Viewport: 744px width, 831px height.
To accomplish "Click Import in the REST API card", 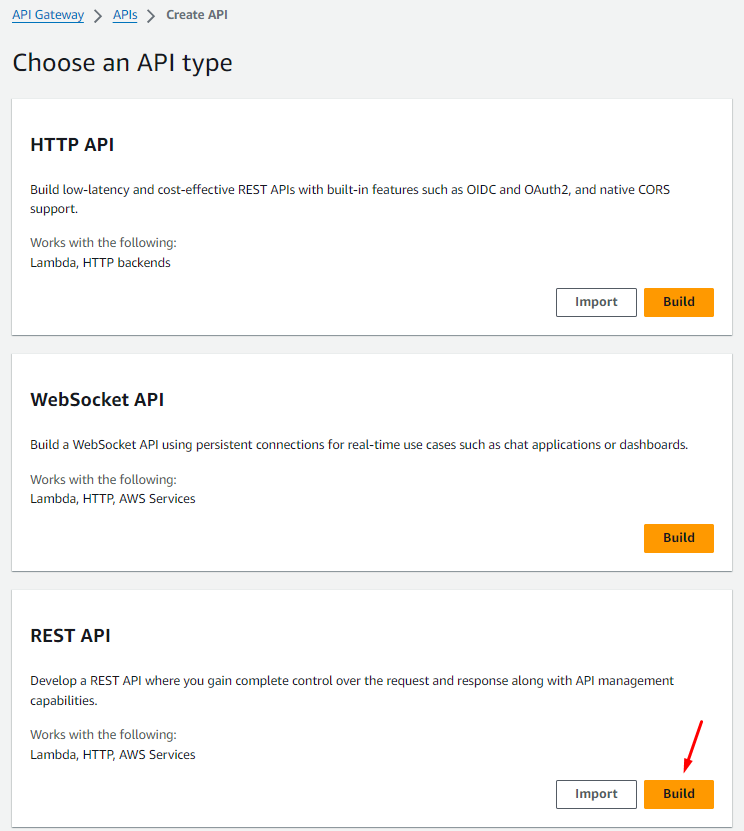I will click(596, 794).
